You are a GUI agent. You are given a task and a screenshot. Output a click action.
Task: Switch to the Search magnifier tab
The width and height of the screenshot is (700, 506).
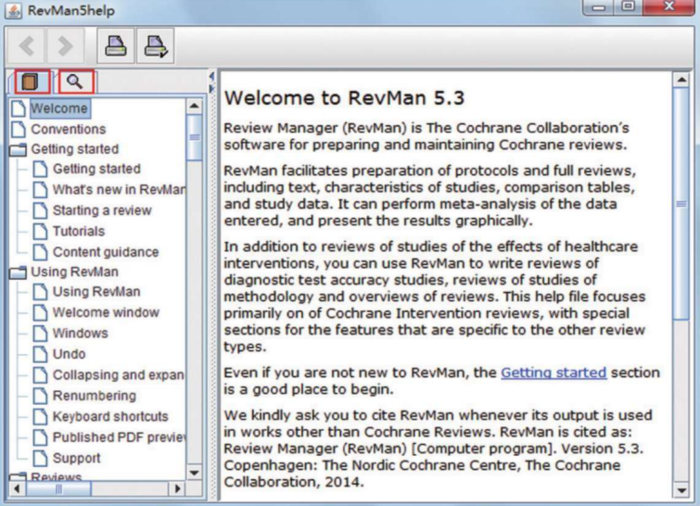(x=75, y=82)
